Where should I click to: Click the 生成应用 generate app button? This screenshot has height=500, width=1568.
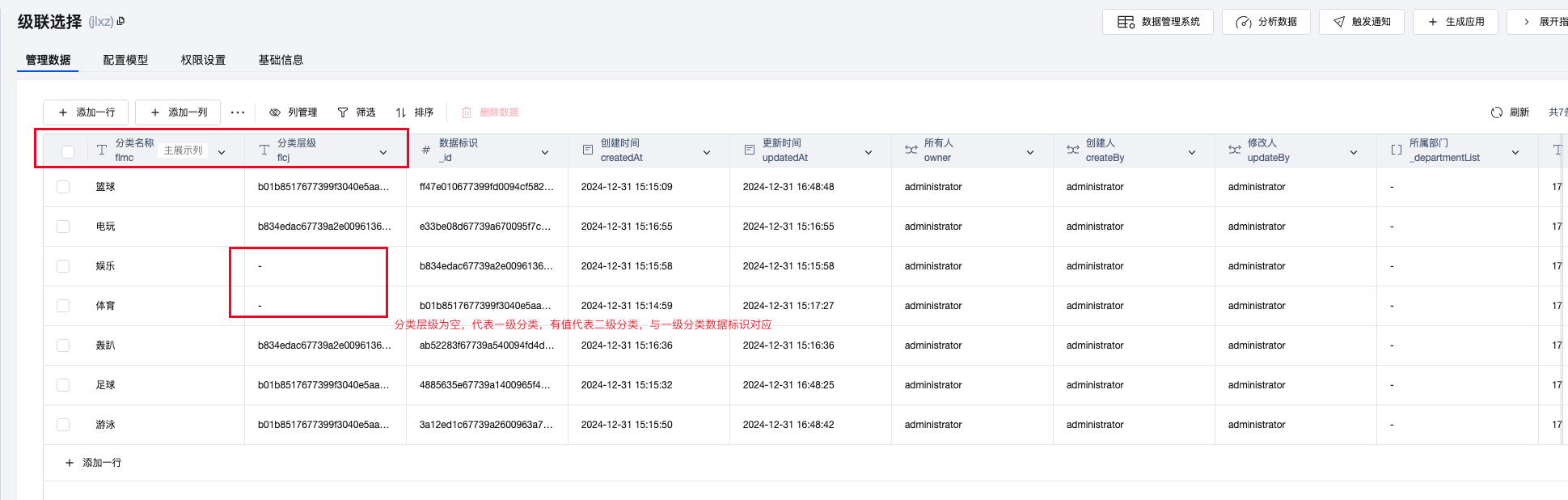(1455, 22)
